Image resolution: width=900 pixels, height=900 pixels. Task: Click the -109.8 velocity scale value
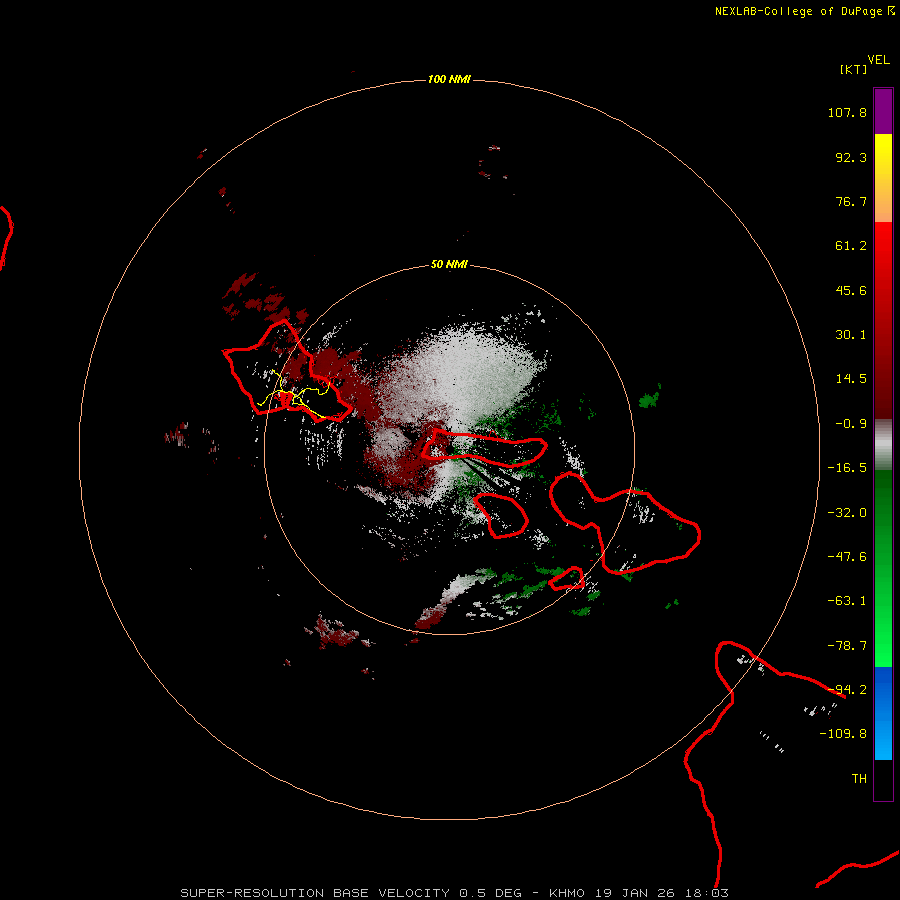tap(843, 734)
